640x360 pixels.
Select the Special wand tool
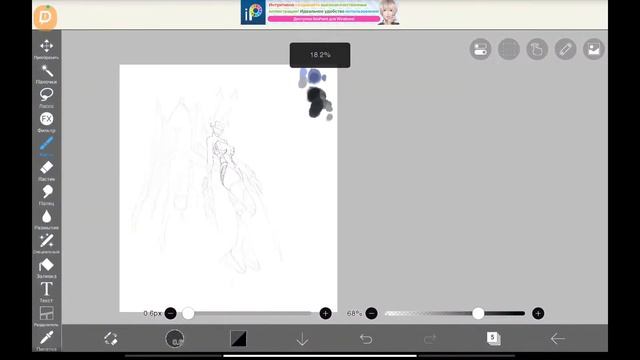click(47, 243)
